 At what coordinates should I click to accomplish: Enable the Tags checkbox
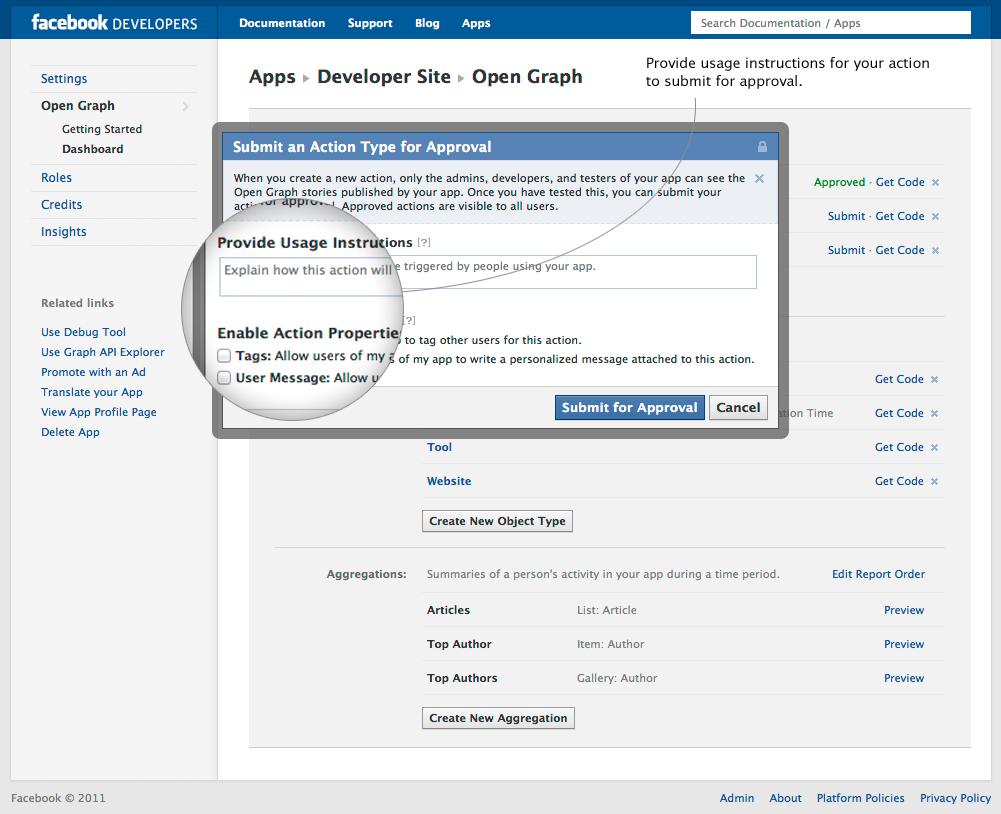[223, 356]
